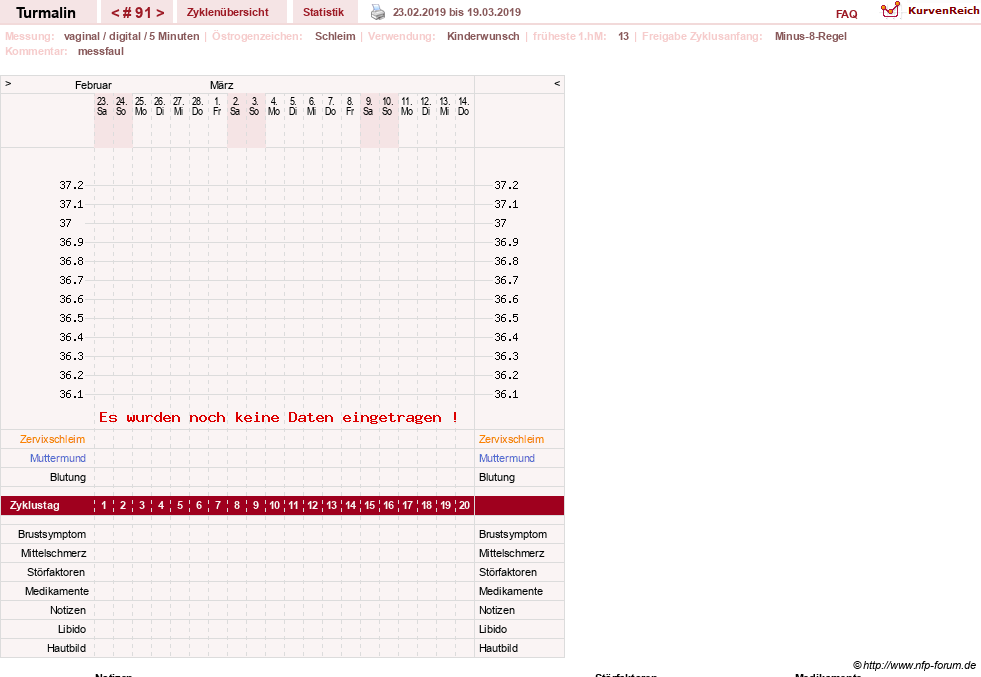The height and width of the screenshot is (677, 981).
Task: Click the Februar month label
Action: tap(93, 85)
